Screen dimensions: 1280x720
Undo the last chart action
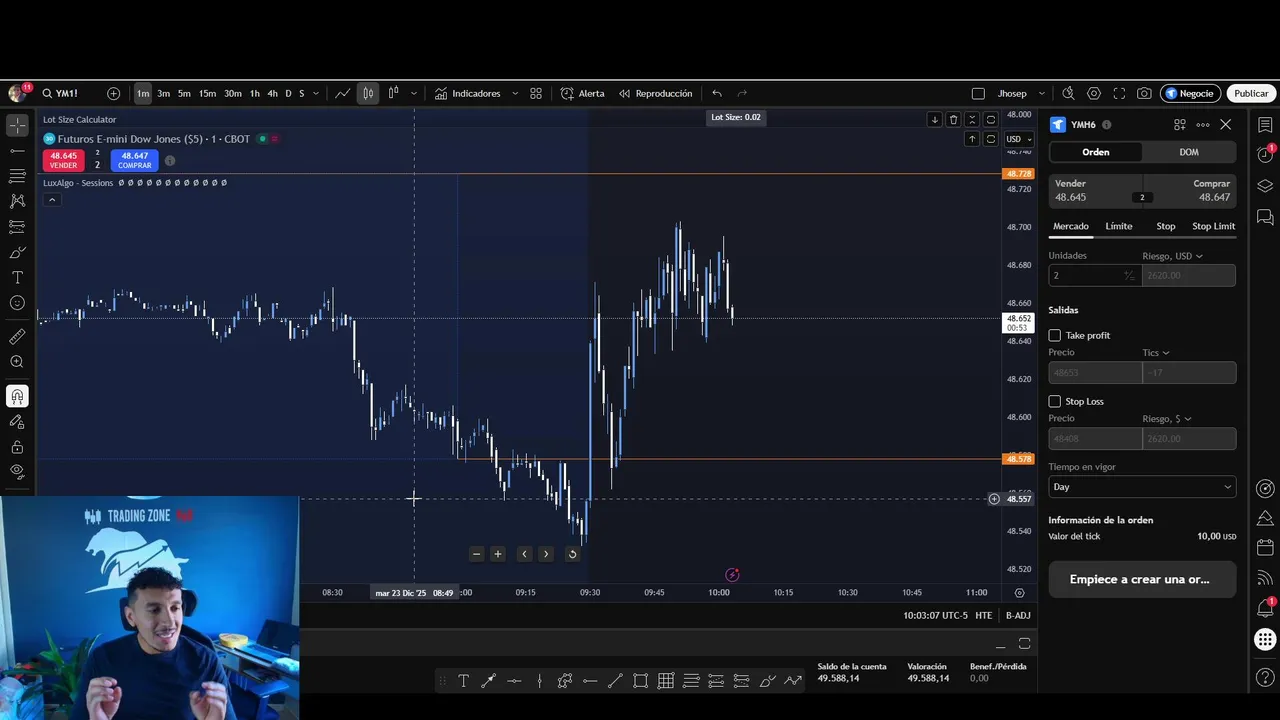click(x=717, y=93)
